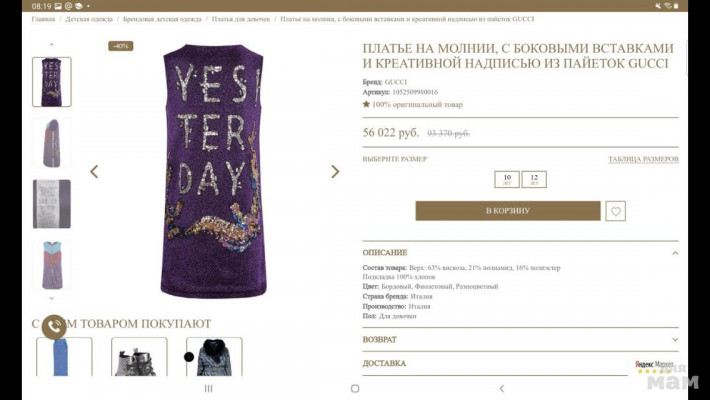Viewport: 710px width, 400px height.
Task: Add dress to favorites with heart icon
Action: coord(617,211)
